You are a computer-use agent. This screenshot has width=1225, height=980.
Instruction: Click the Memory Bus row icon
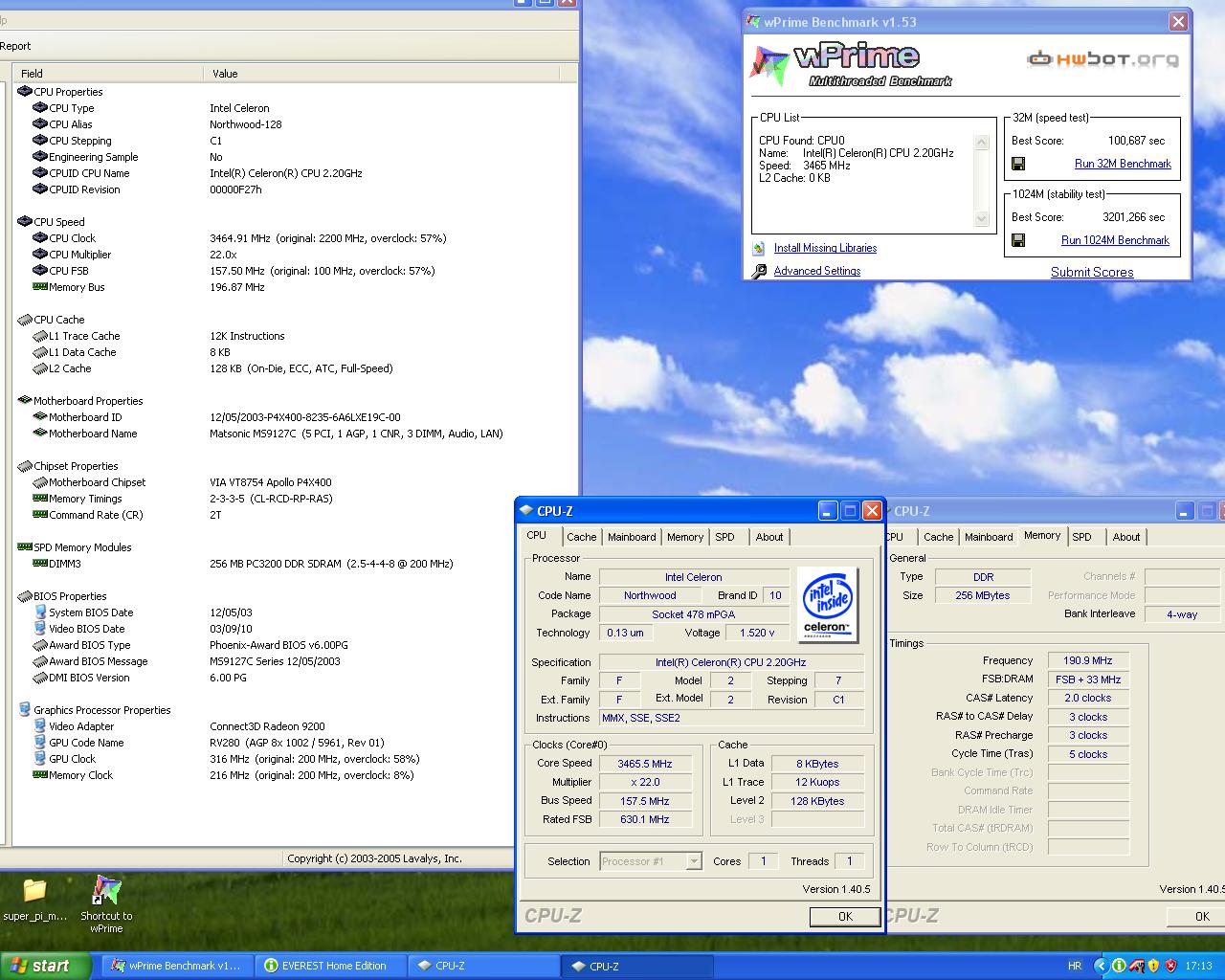pyautogui.click(x=40, y=287)
